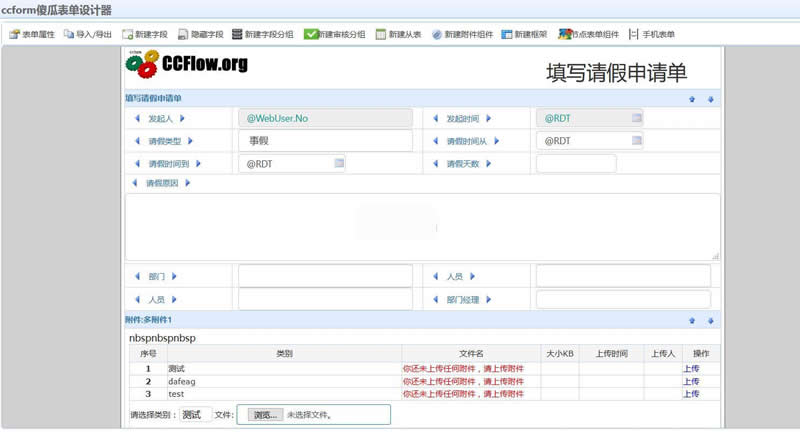Open calendar picker in 请假时间到 field
The image size is (800, 440).
point(339,163)
